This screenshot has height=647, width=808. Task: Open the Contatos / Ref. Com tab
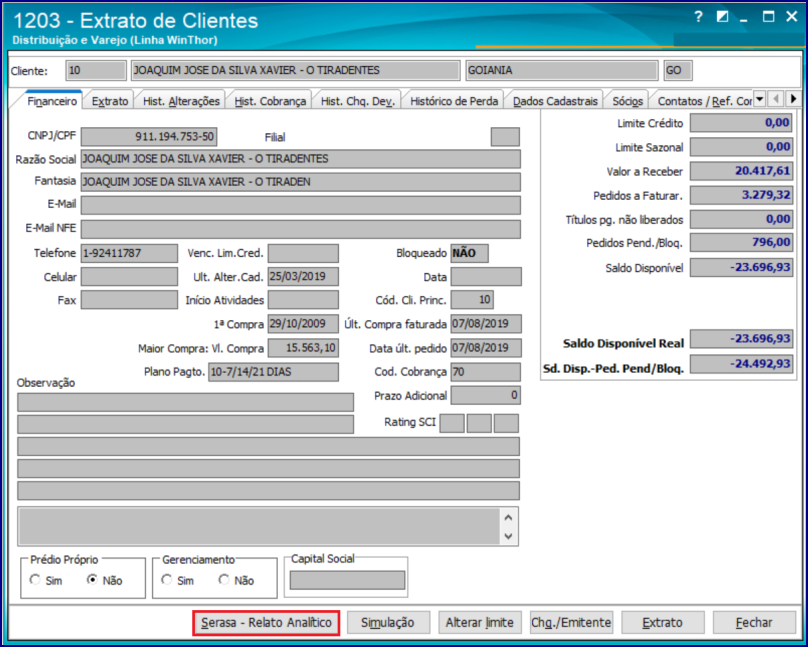coord(702,101)
